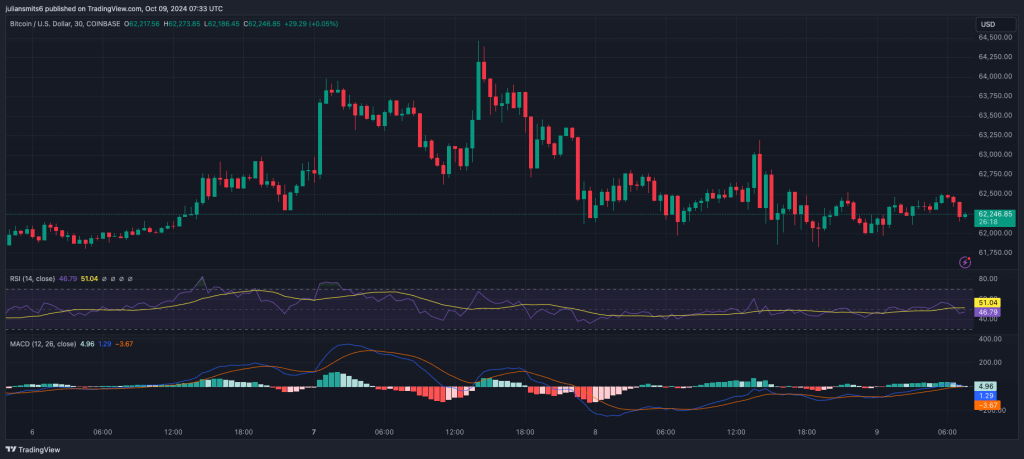Click the Bitcoin / U.S. Dollar symbol title
The width and height of the screenshot is (1024, 459).
65,24
